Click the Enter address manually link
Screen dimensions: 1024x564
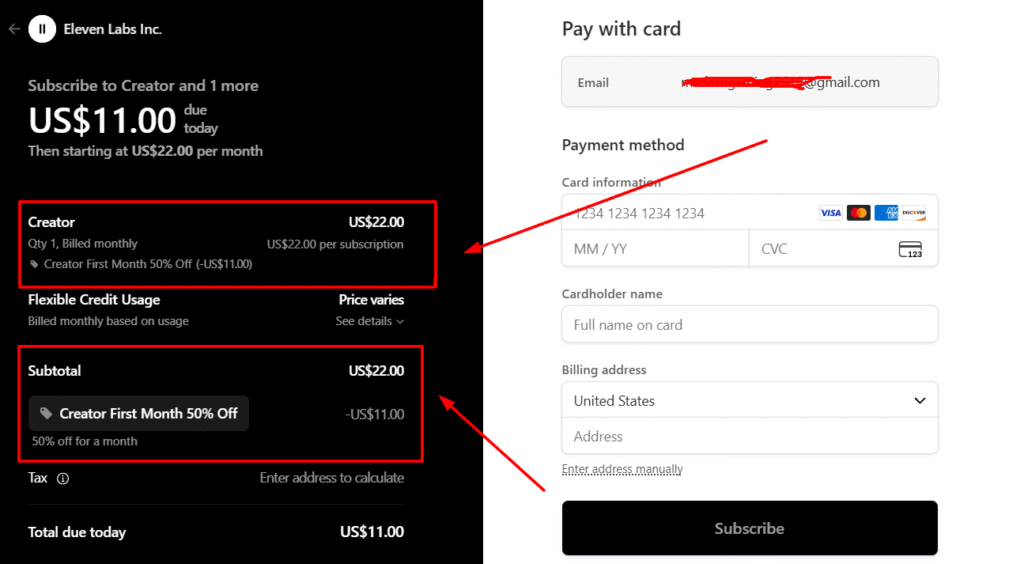click(622, 469)
